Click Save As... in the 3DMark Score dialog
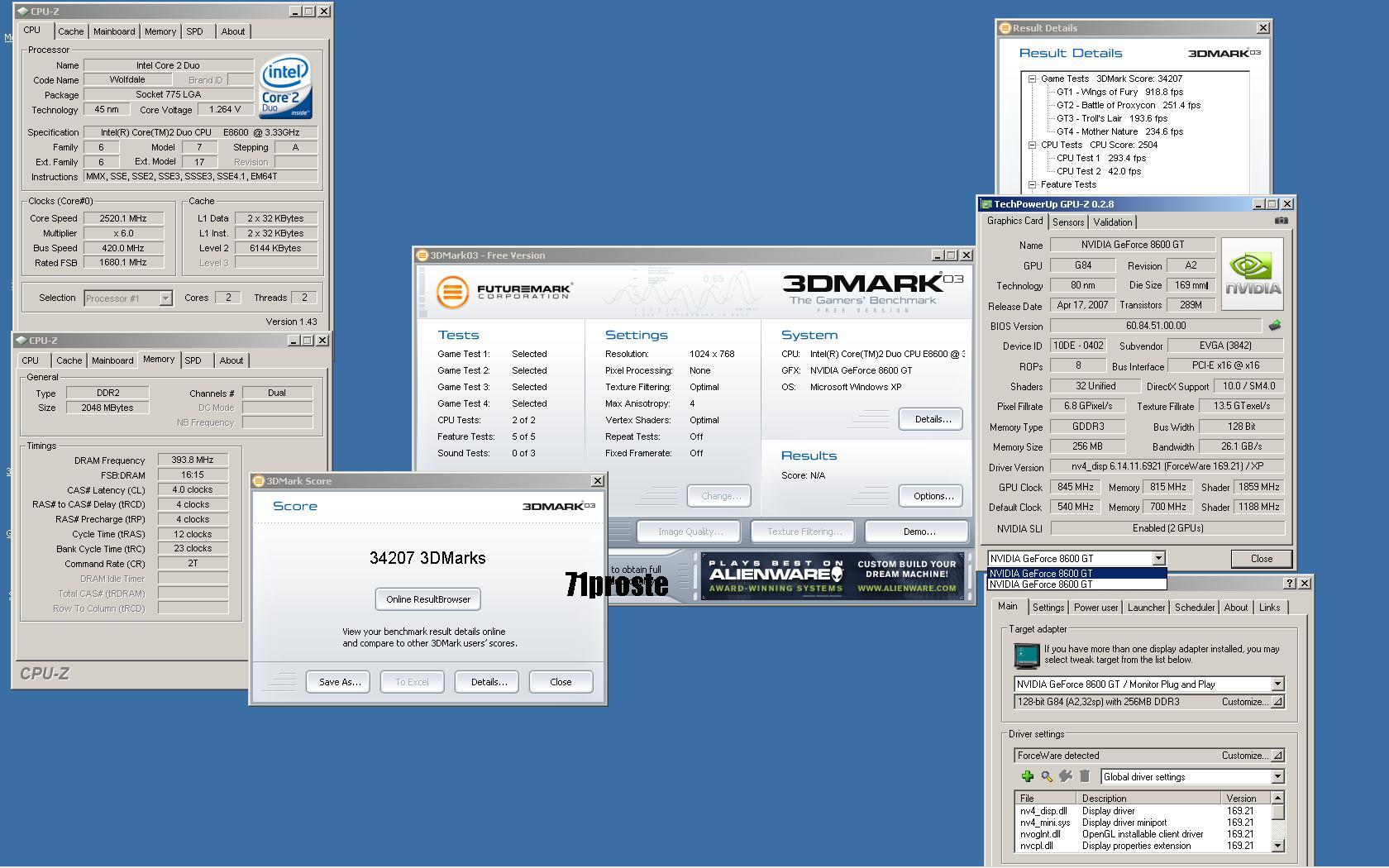The width and height of the screenshot is (1389, 868). coord(340,682)
